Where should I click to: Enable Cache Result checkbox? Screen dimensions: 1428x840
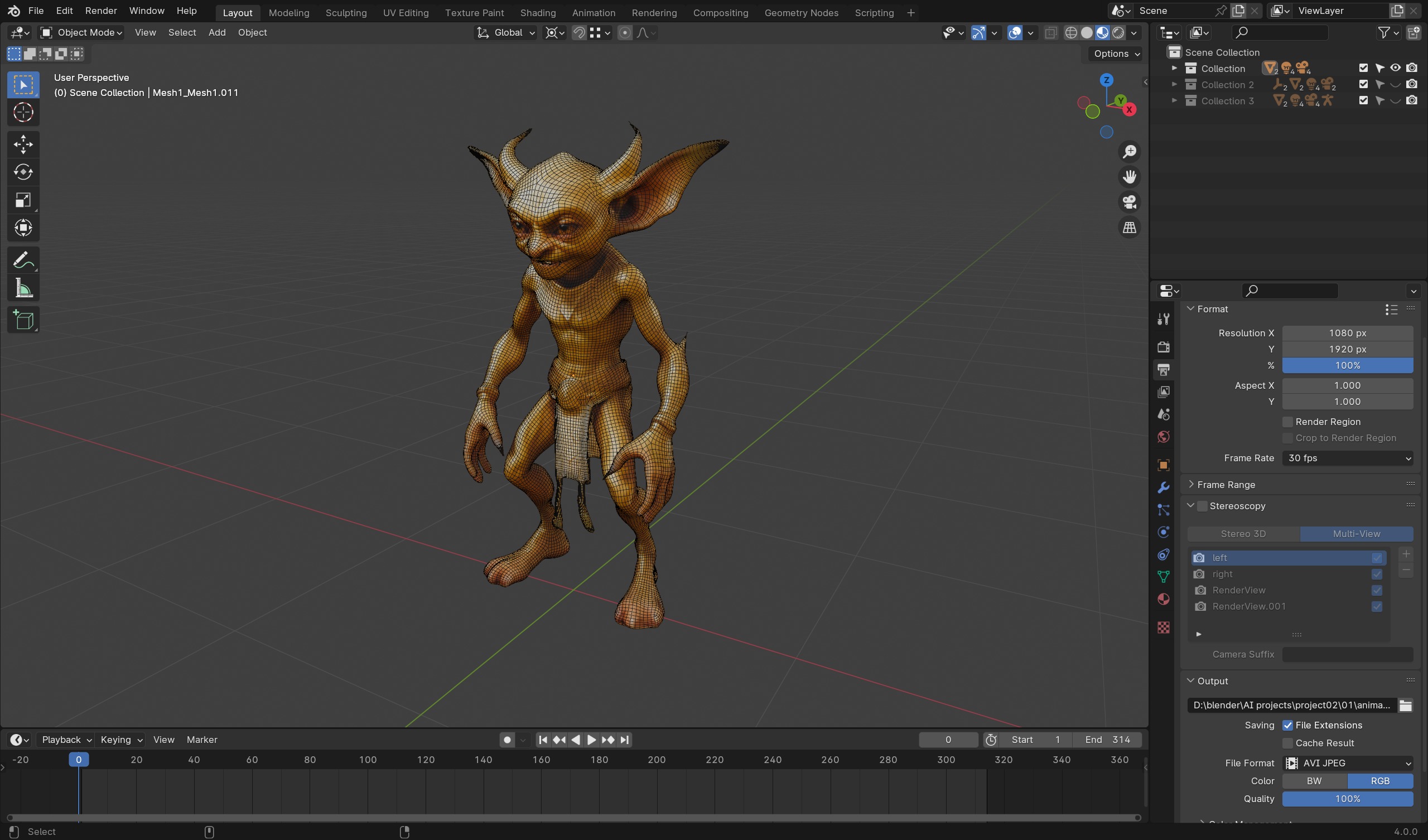point(1287,743)
